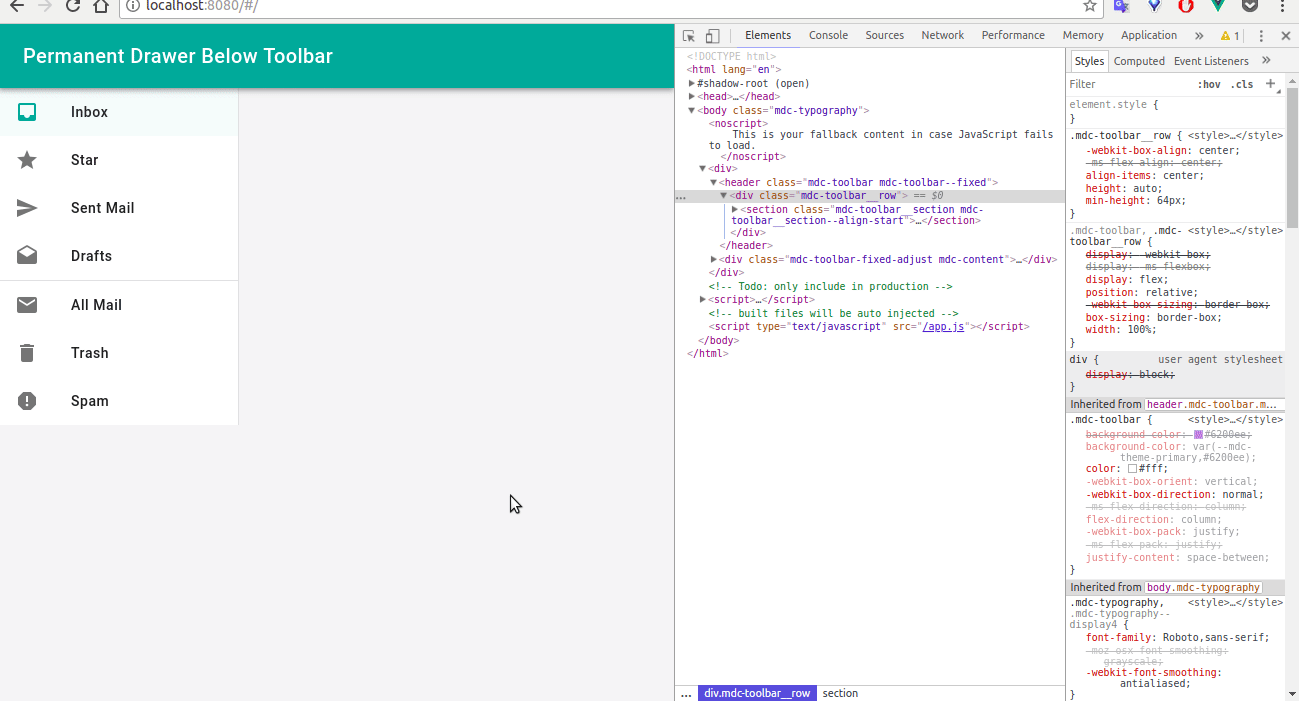Select the Styles sidebar tab
This screenshot has width=1299, height=701.
1089,61
